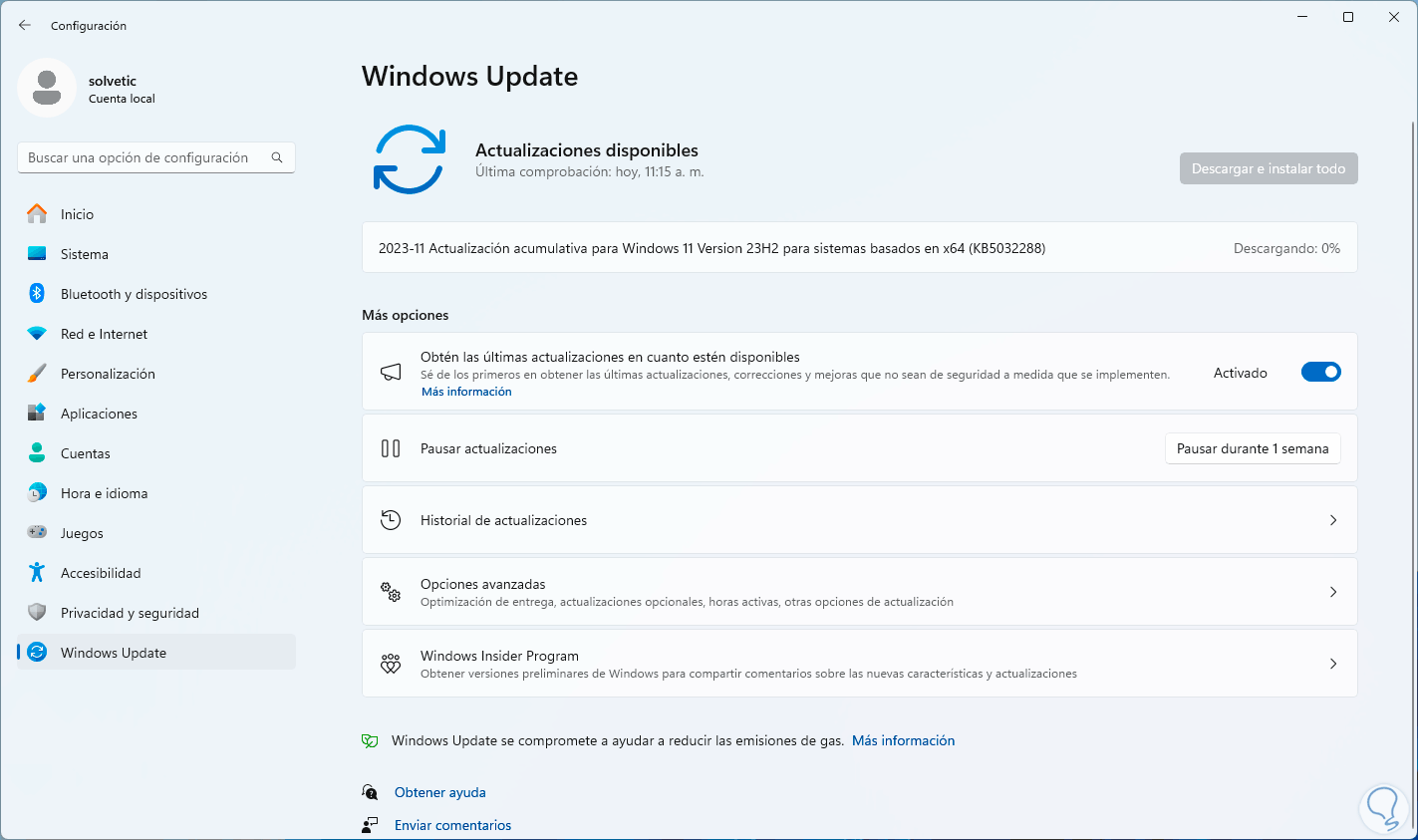The height and width of the screenshot is (840, 1418).
Task: Close the Configuración window
Action: tap(1394, 17)
